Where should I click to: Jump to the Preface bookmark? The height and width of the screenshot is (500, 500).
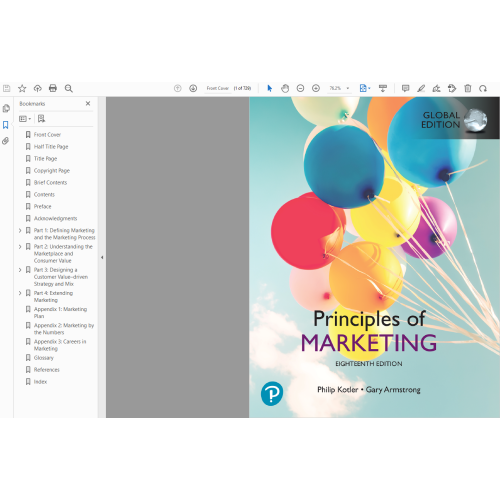42,207
